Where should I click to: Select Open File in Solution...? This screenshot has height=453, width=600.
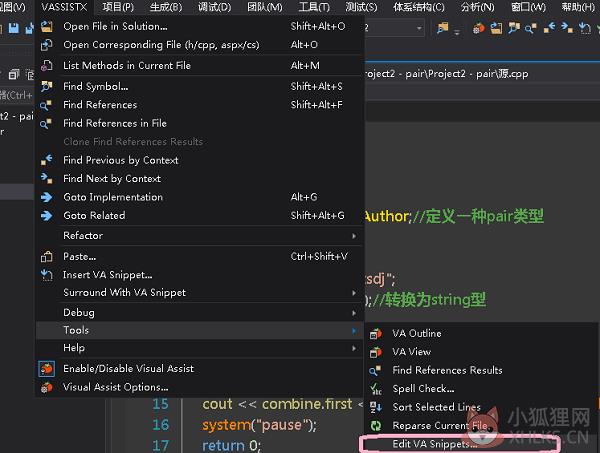[199, 26]
